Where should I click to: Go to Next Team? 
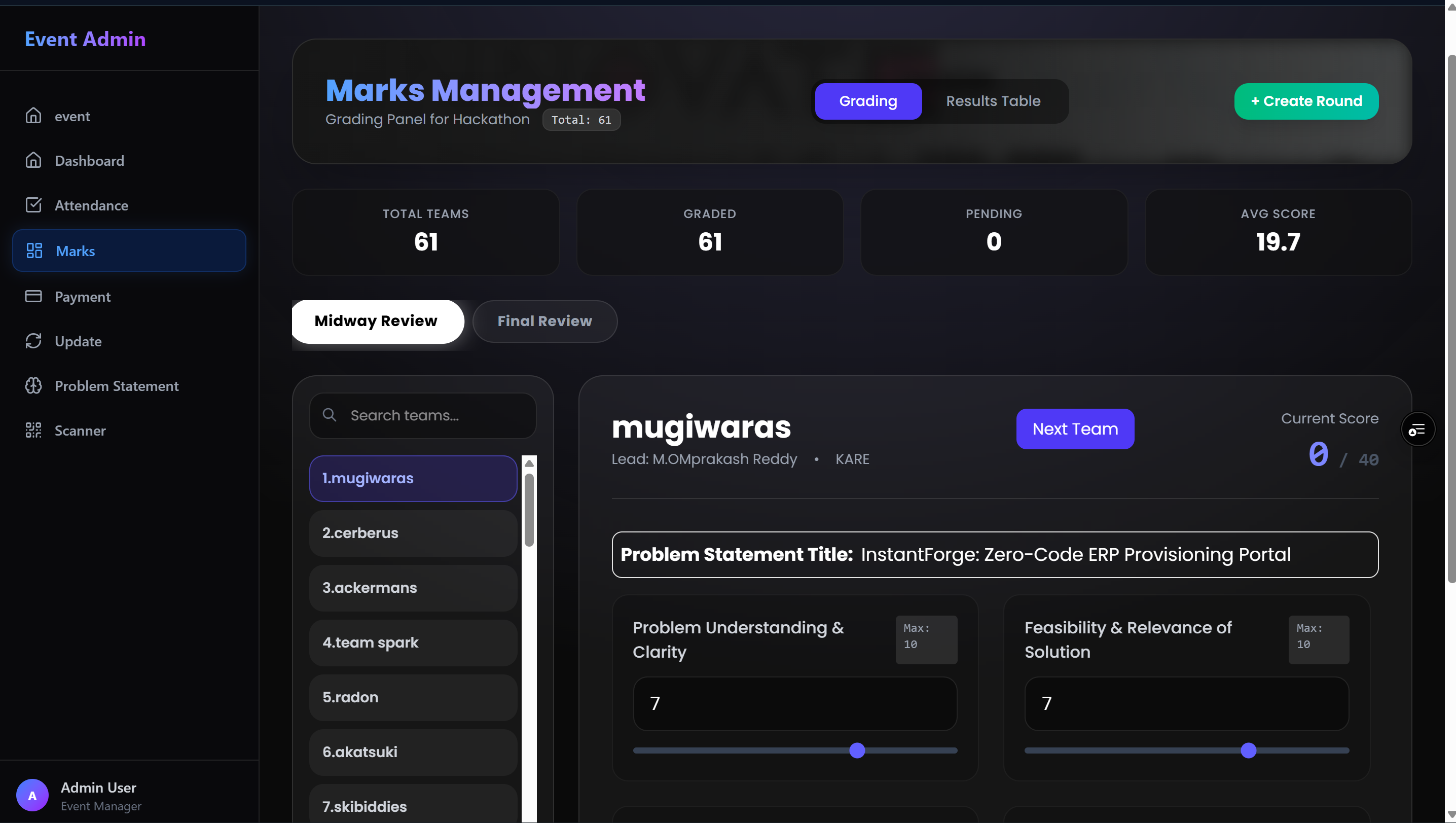pyautogui.click(x=1074, y=429)
